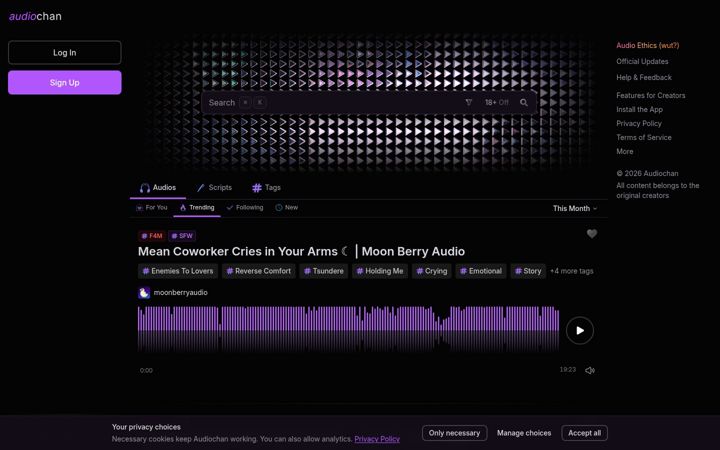Viewport: 720px width, 450px height.
Task: Open the Emotional tag
Action: pyautogui.click(x=481, y=271)
